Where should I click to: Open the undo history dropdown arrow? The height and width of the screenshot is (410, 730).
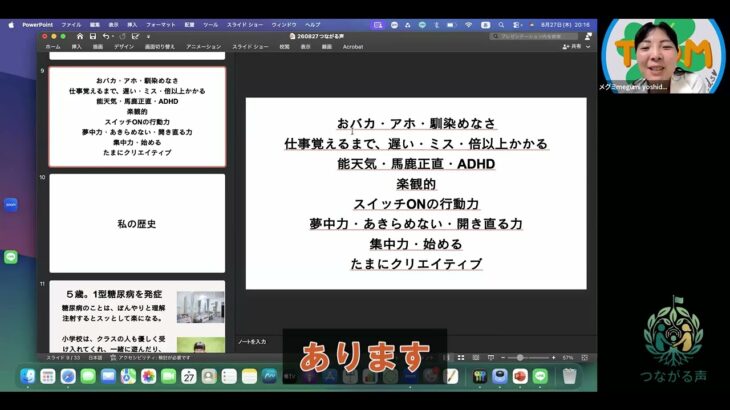113,36
